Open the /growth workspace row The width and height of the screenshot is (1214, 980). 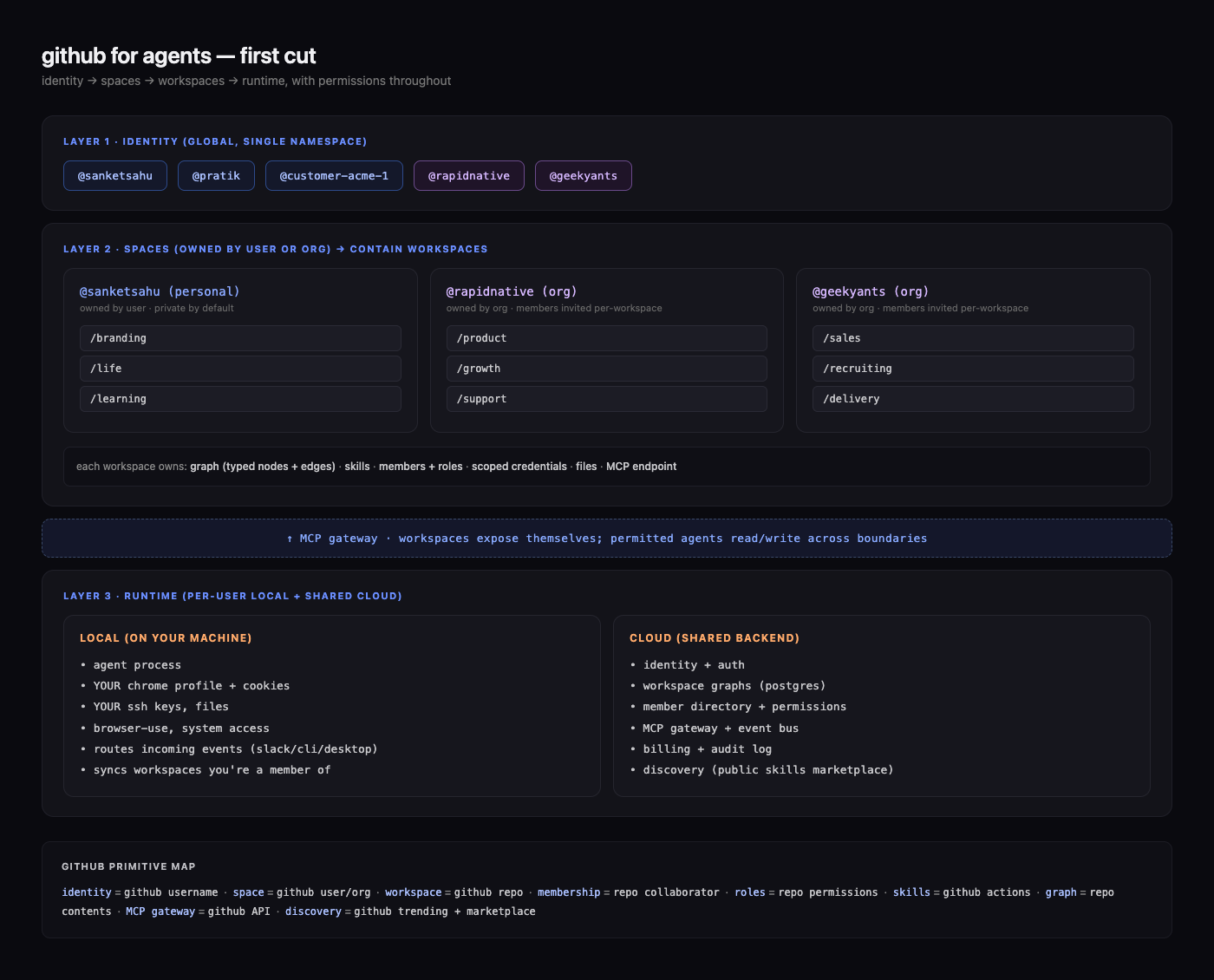click(x=607, y=369)
